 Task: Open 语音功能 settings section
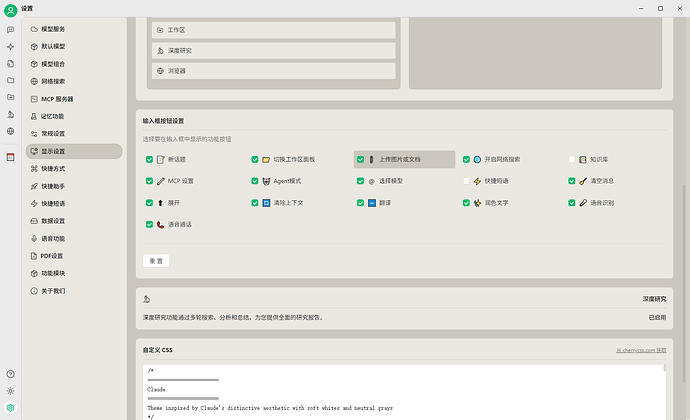73,239
